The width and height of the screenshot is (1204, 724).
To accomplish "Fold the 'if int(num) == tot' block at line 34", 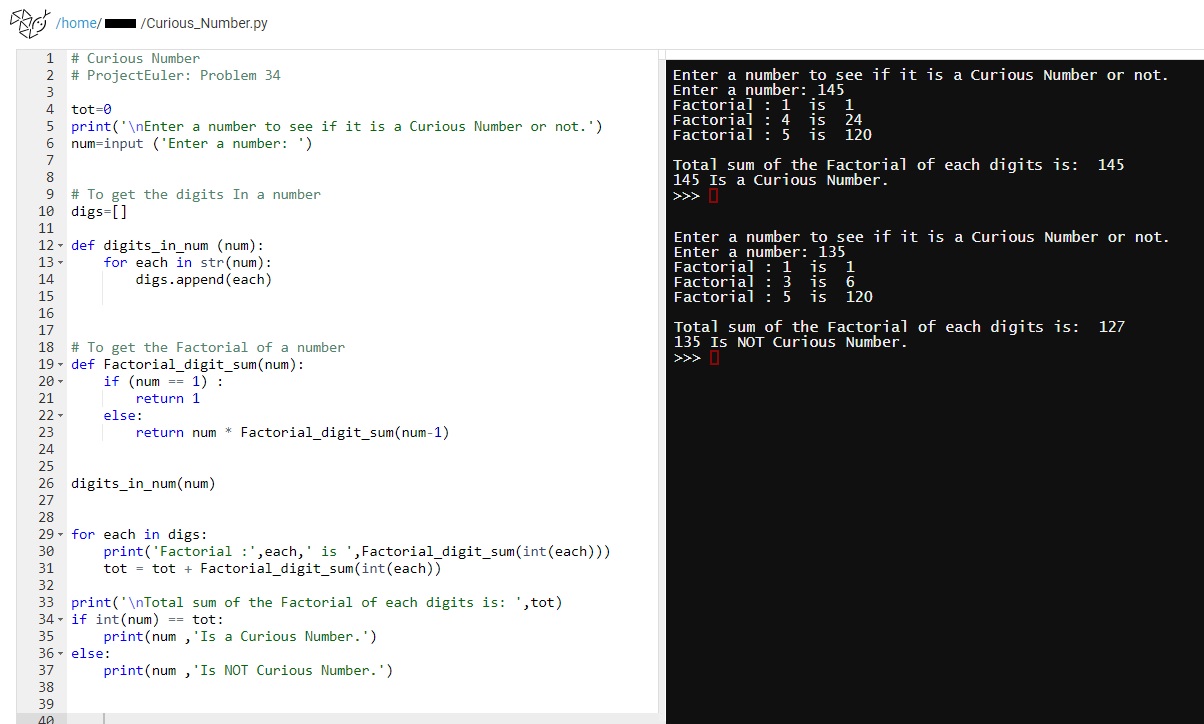I will point(60,619).
